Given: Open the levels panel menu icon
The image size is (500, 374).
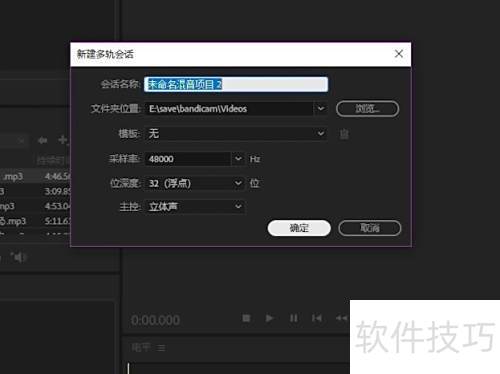Looking at the screenshot, I should click(161, 348).
